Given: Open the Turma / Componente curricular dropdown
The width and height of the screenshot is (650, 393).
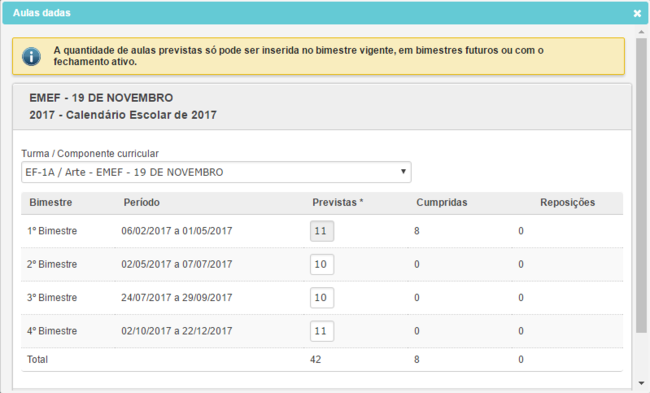Looking at the screenshot, I should click(x=216, y=172).
